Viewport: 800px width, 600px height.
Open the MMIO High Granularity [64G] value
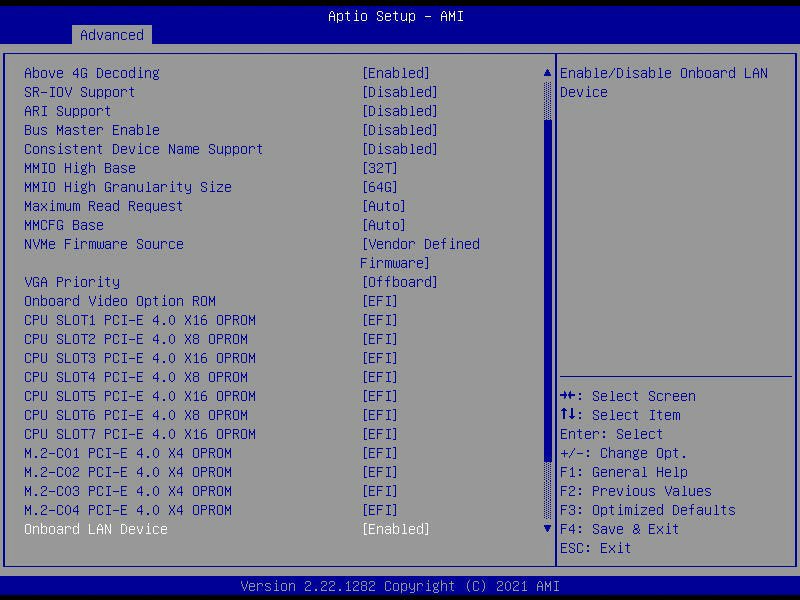380,187
